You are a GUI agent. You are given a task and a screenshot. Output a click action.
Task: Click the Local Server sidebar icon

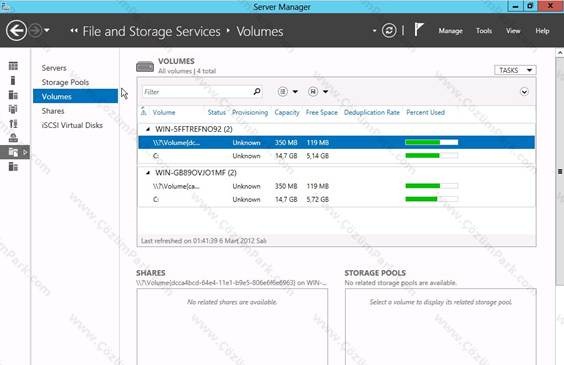pyautogui.click(x=13, y=80)
